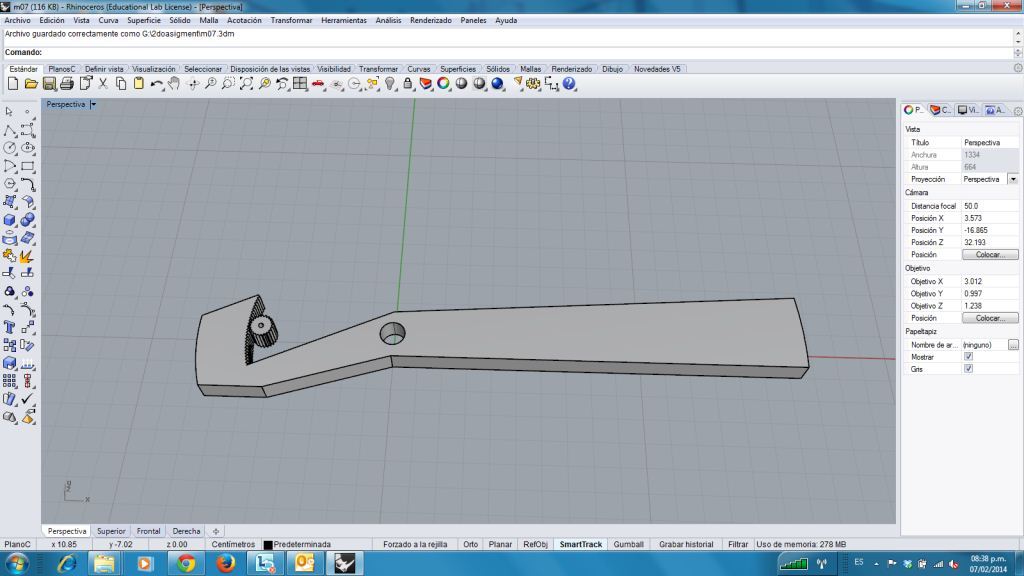The width and height of the screenshot is (1024, 576).
Task: Open the Archivo menu
Action: click(18, 20)
